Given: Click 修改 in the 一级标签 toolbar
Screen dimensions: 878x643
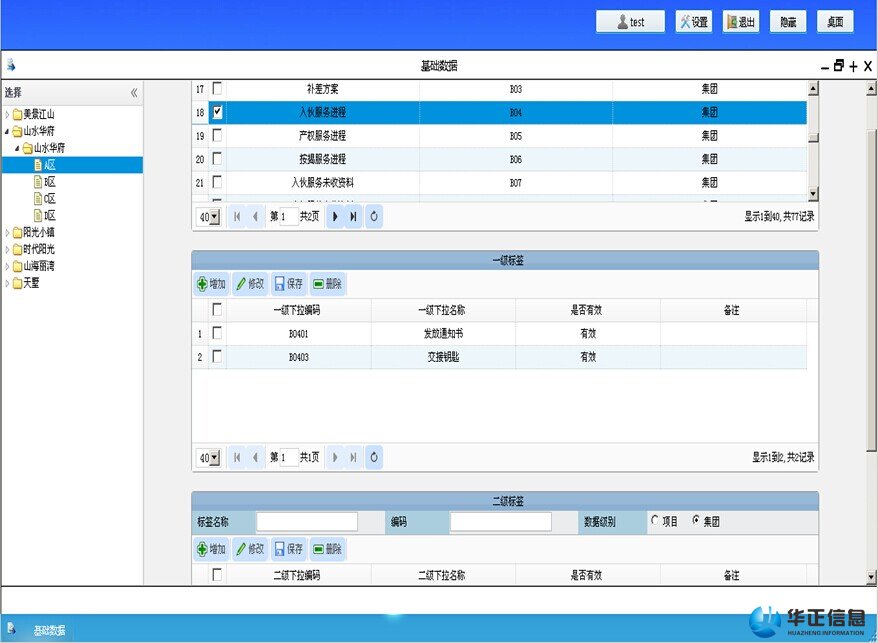Looking at the screenshot, I should click(x=250, y=284).
